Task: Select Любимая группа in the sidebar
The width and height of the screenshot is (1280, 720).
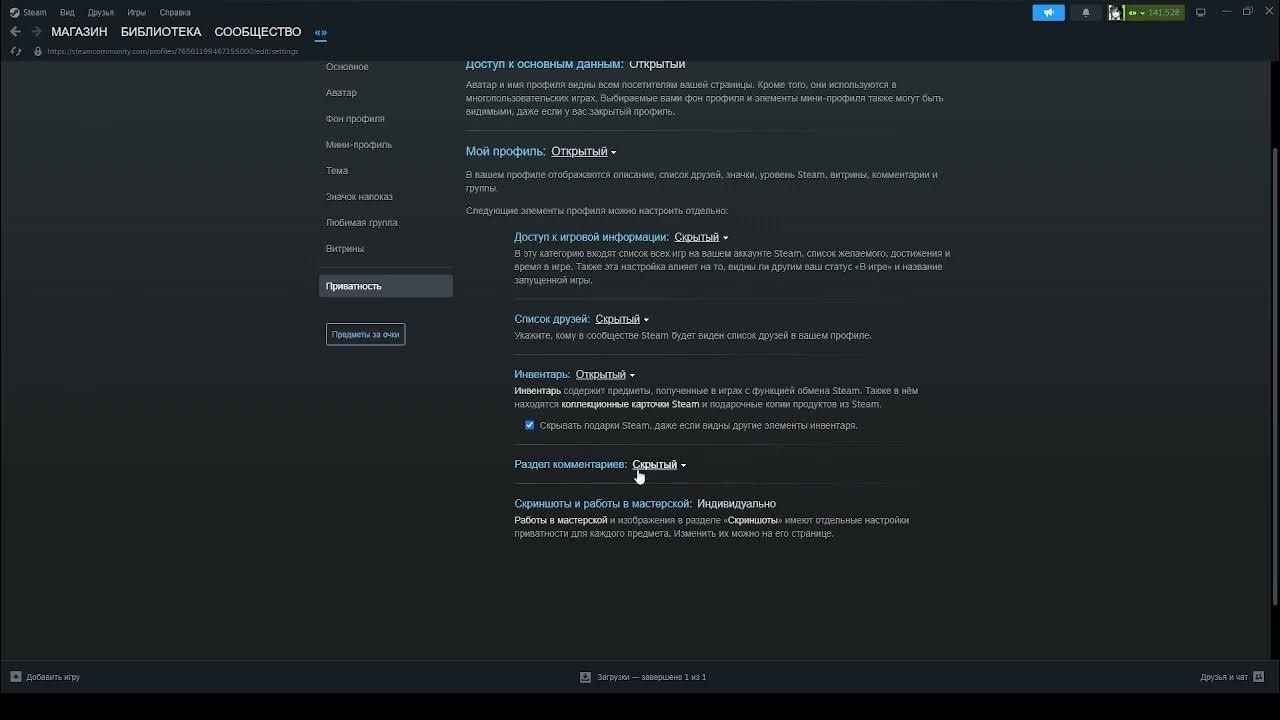Action: point(361,223)
